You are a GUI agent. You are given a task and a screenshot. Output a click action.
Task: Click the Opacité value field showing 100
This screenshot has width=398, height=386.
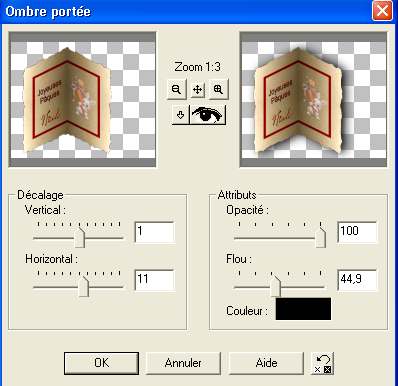pos(357,232)
